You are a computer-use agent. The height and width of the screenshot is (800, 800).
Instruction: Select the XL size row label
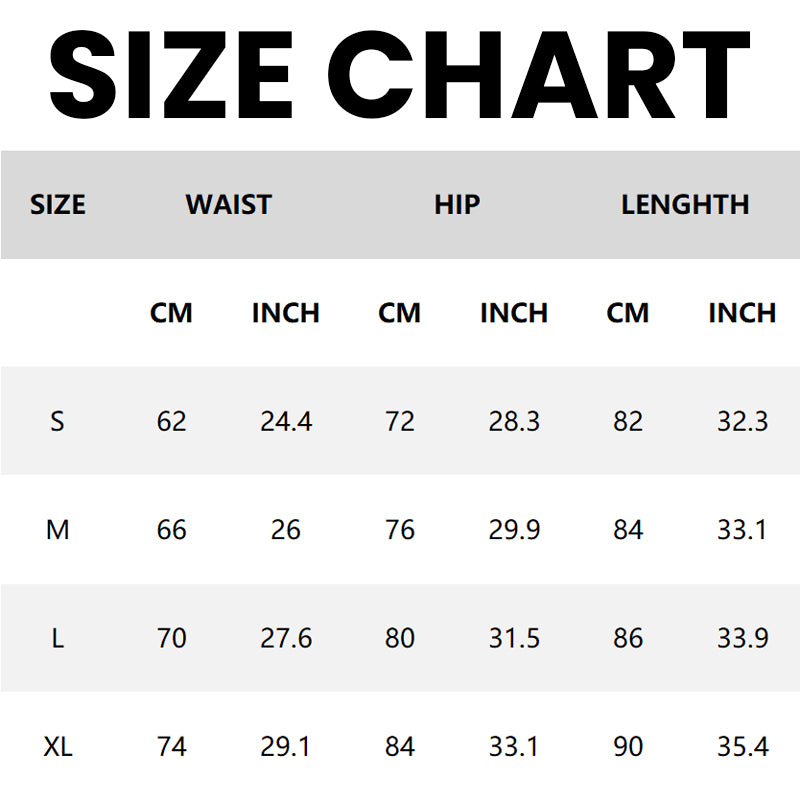coord(58,746)
